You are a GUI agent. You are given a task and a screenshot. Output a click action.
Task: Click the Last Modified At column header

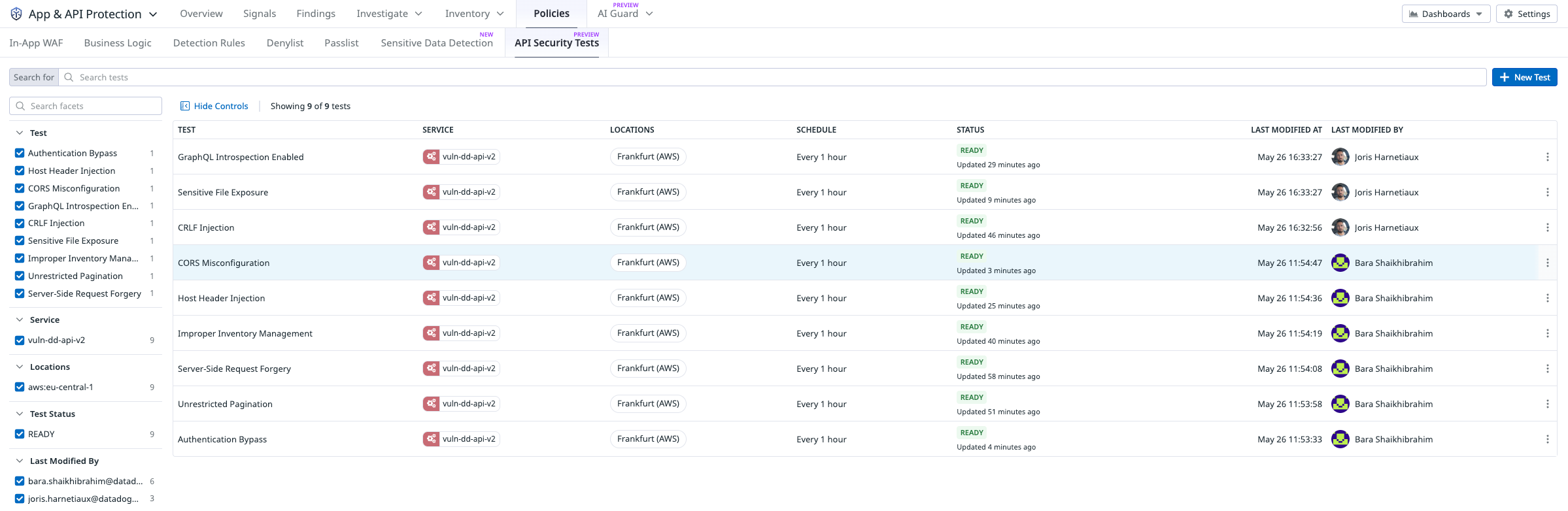point(1286,130)
